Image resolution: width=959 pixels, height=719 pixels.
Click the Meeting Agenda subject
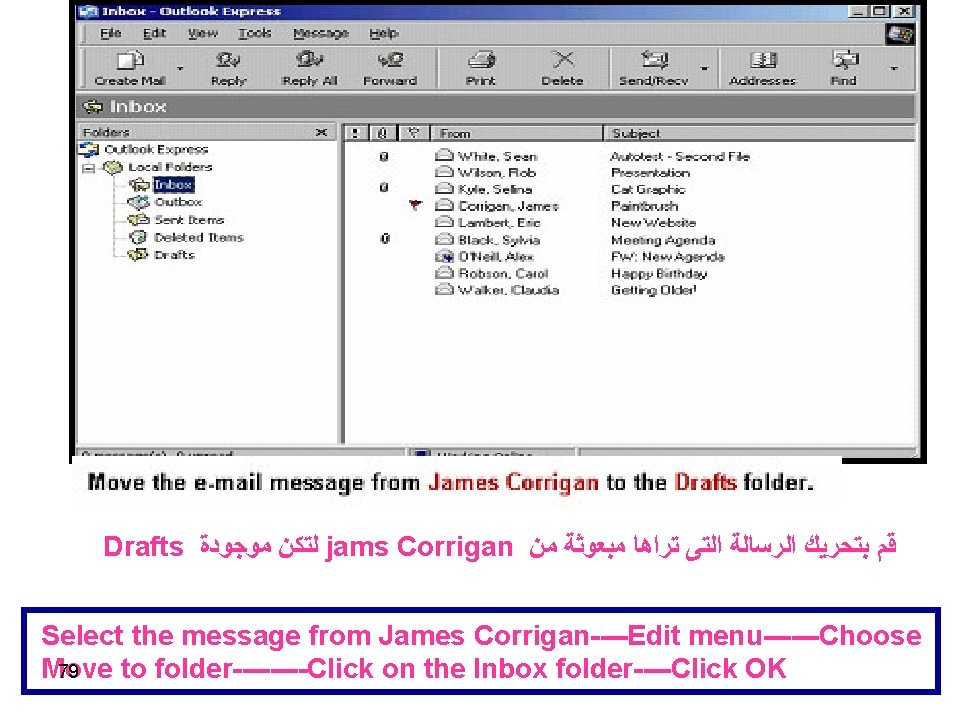[663, 240]
